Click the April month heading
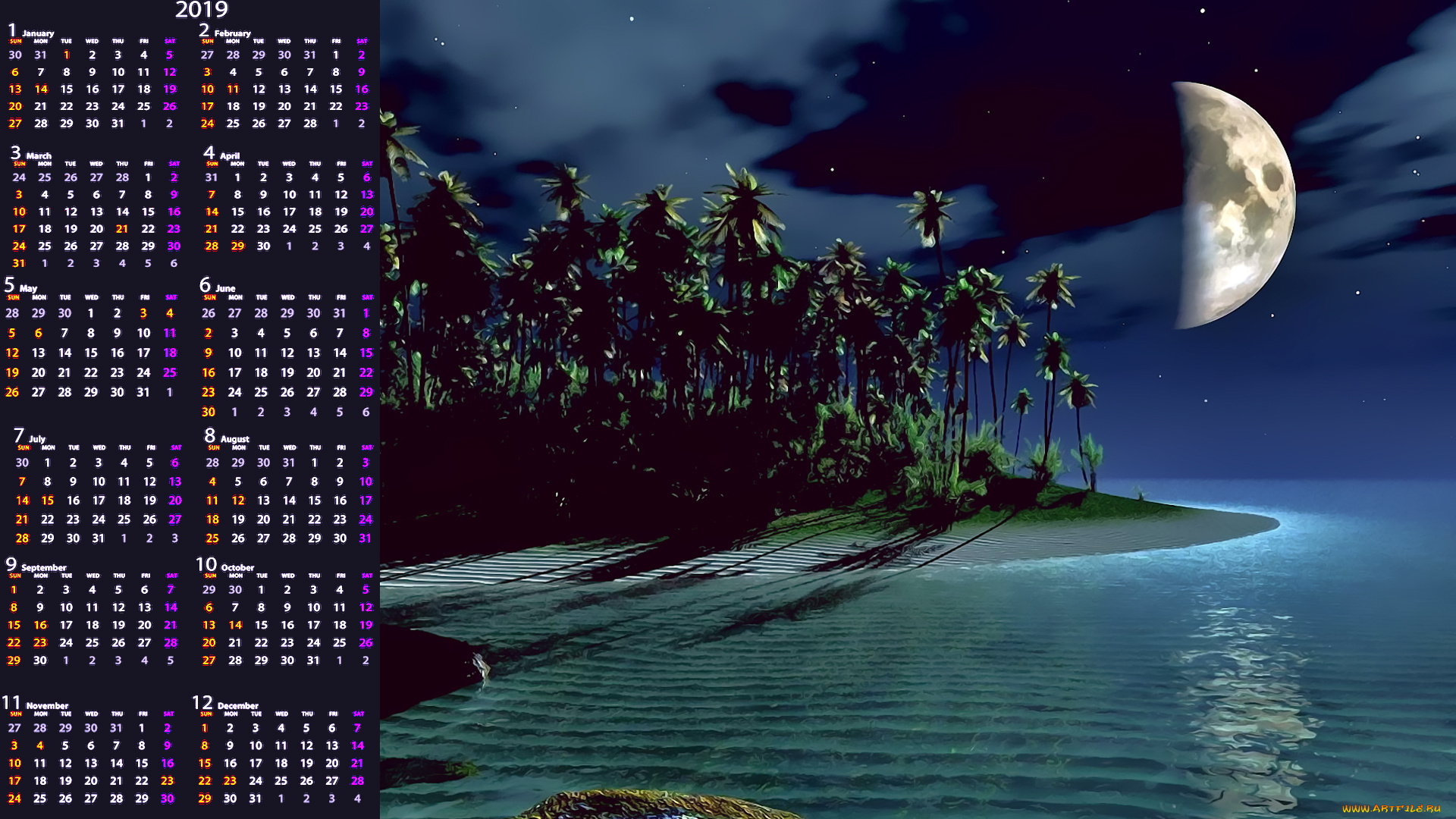This screenshot has width=1456, height=819. (229, 155)
